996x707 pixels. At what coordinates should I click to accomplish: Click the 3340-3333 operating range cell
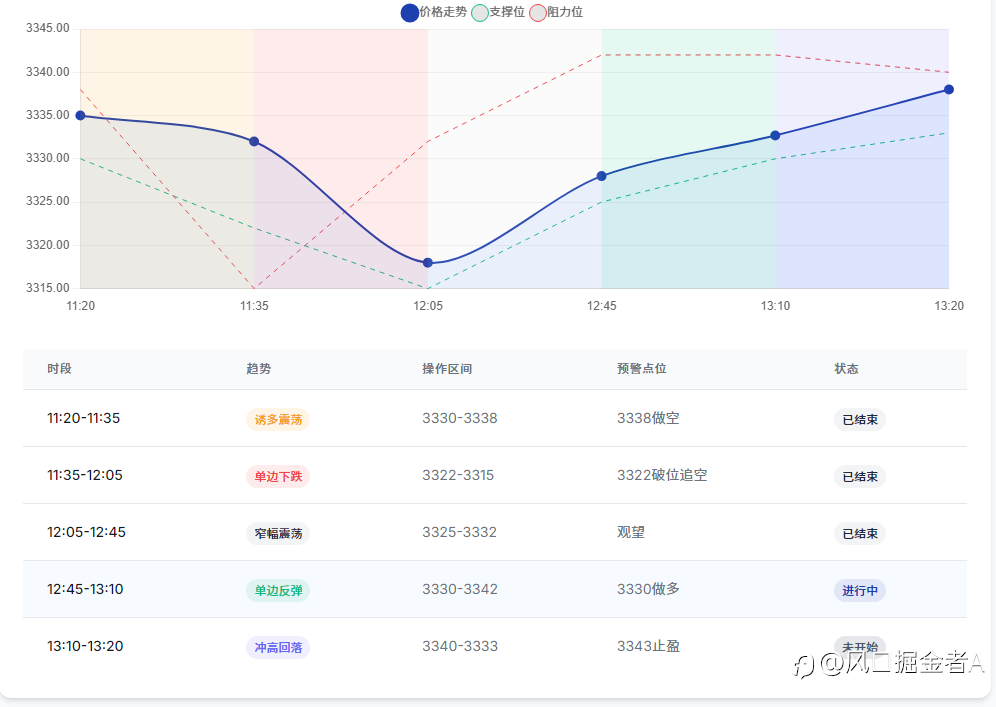point(460,646)
